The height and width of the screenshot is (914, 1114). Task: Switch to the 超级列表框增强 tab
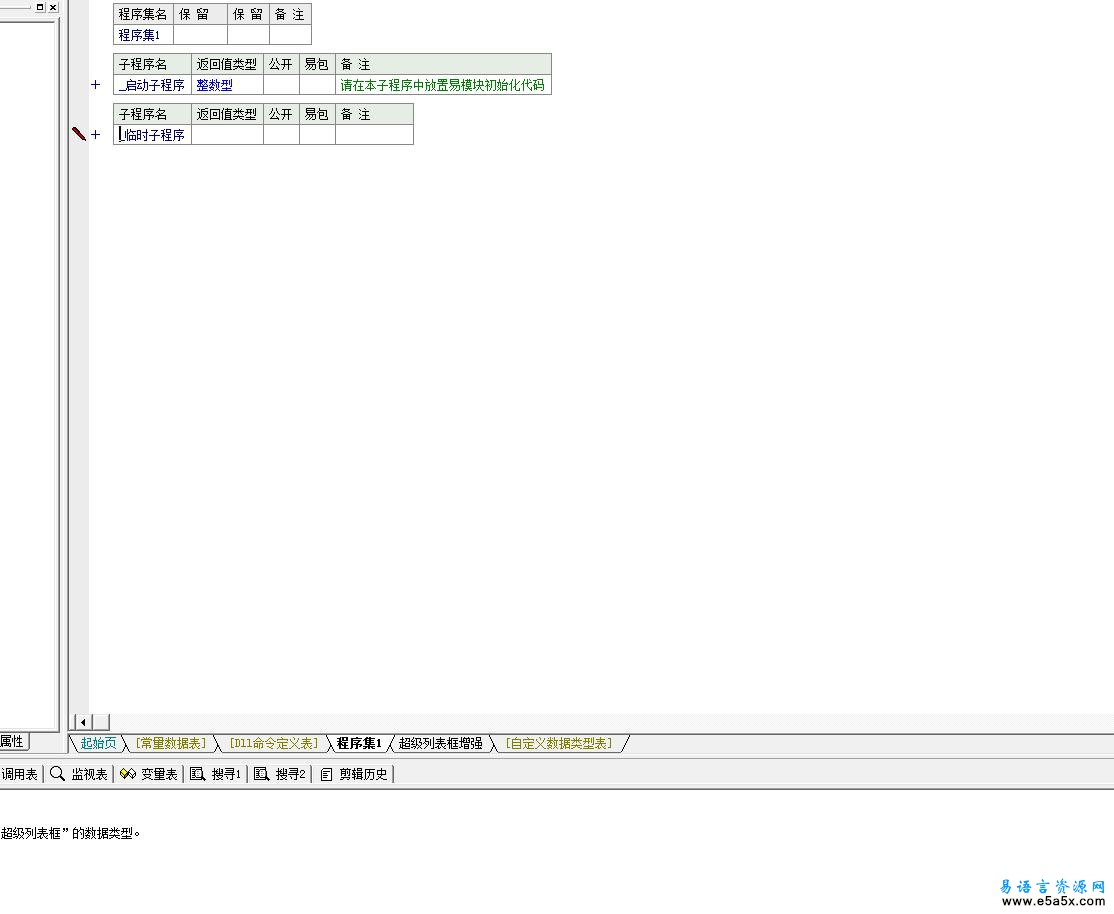pyautogui.click(x=440, y=743)
